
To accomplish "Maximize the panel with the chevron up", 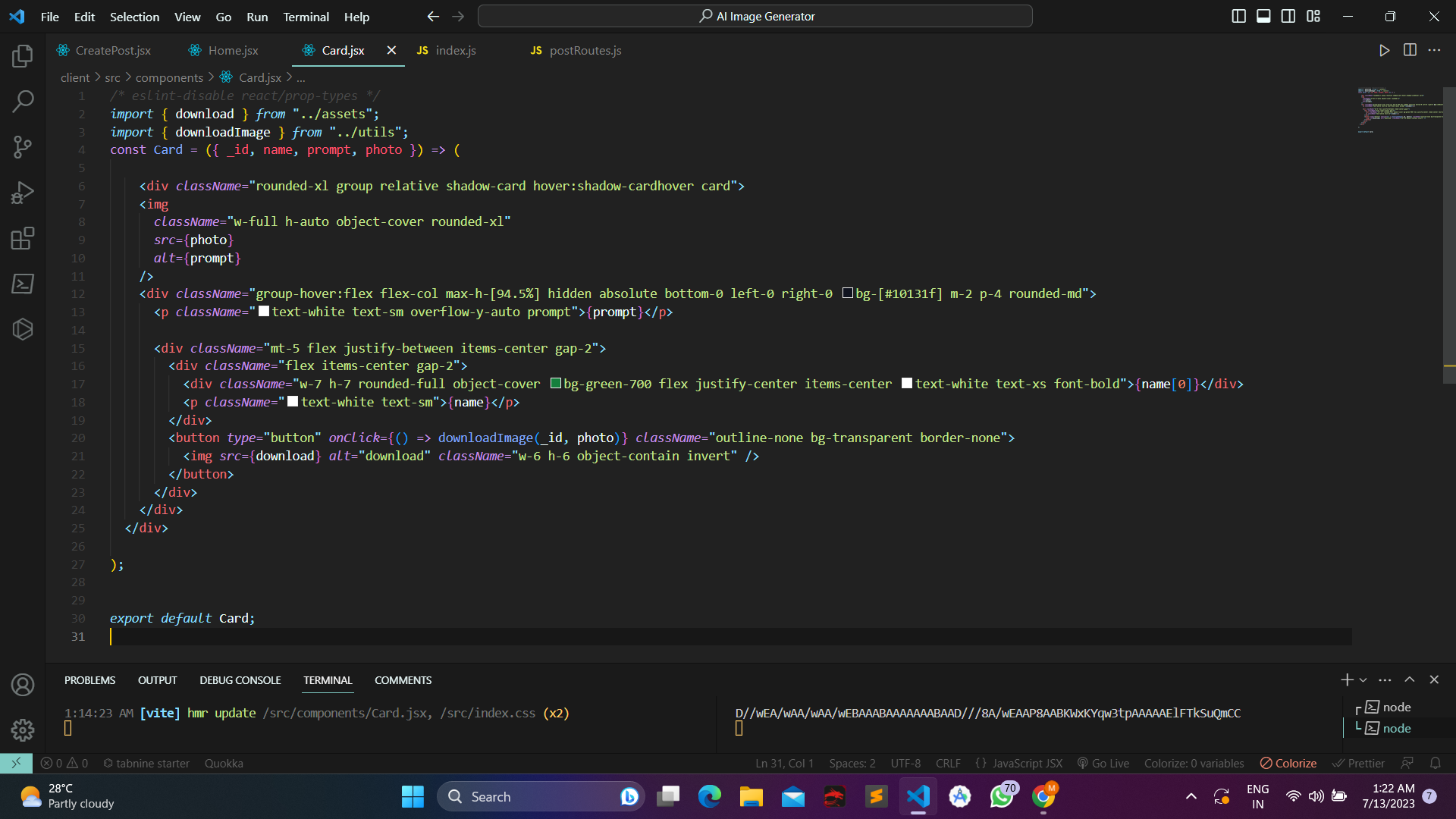I will [1409, 679].
